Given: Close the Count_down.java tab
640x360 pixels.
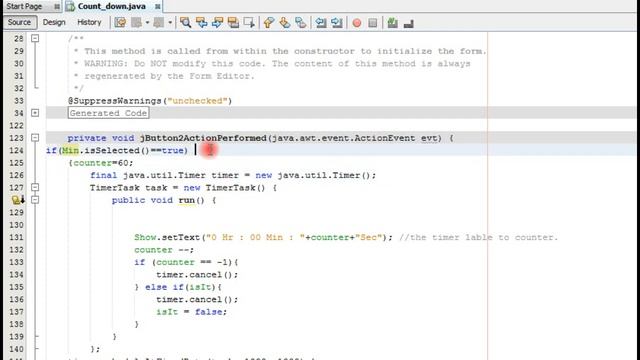Looking at the screenshot, I should pyautogui.click(x=158, y=6).
